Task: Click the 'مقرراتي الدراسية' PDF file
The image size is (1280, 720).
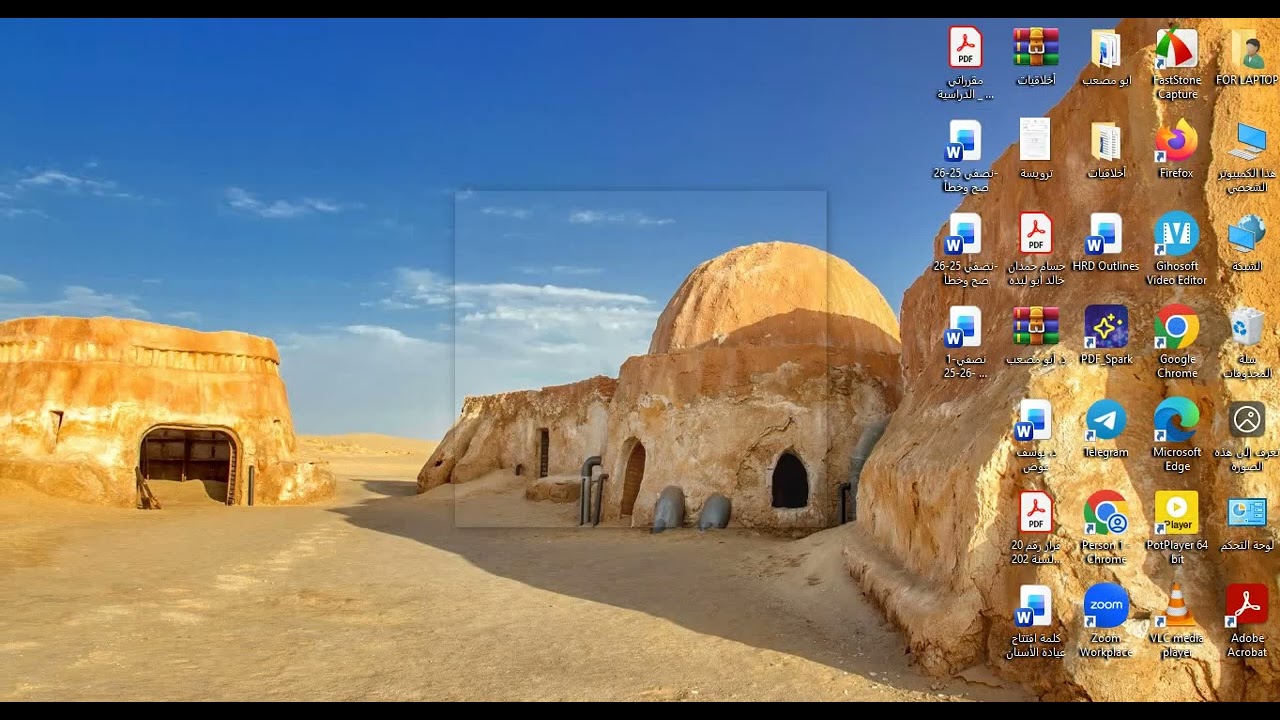Action: click(965, 63)
